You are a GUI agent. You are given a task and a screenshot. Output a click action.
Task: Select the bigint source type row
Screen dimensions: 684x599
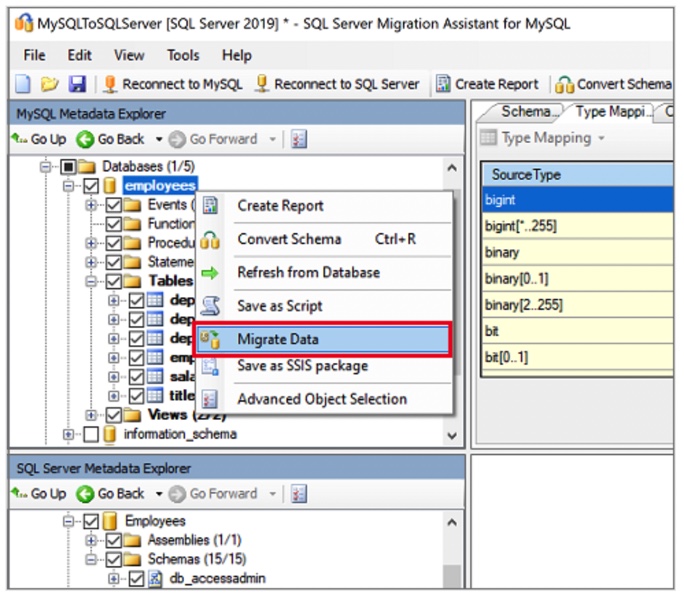click(x=577, y=200)
